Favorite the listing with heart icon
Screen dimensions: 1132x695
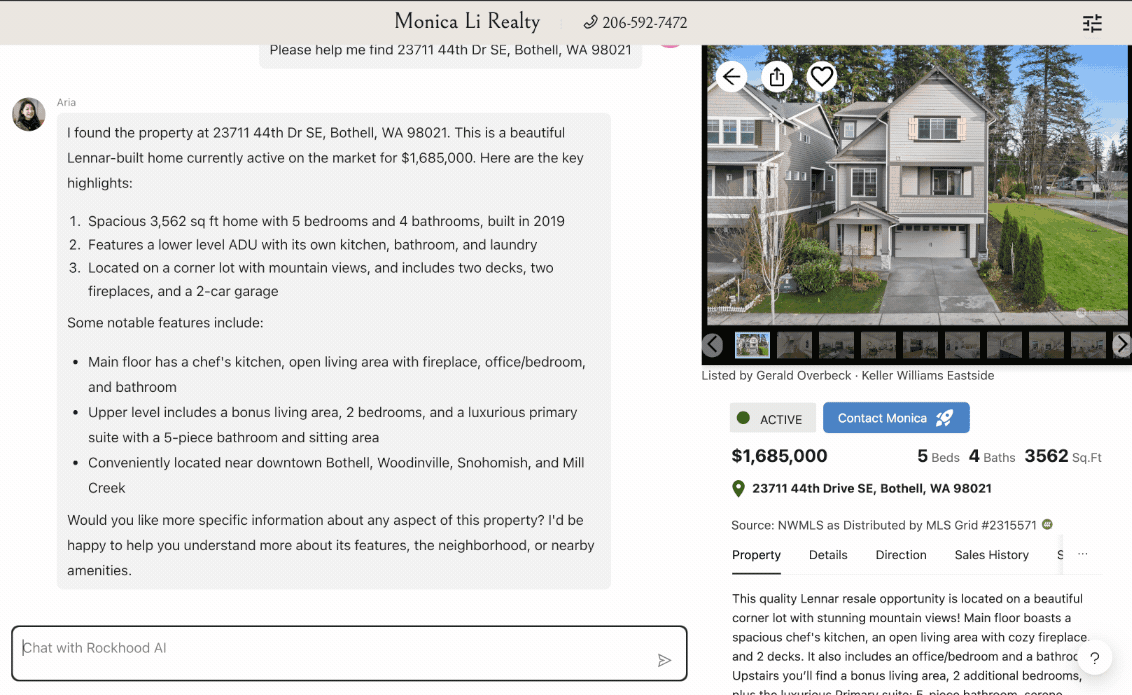pos(822,77)
